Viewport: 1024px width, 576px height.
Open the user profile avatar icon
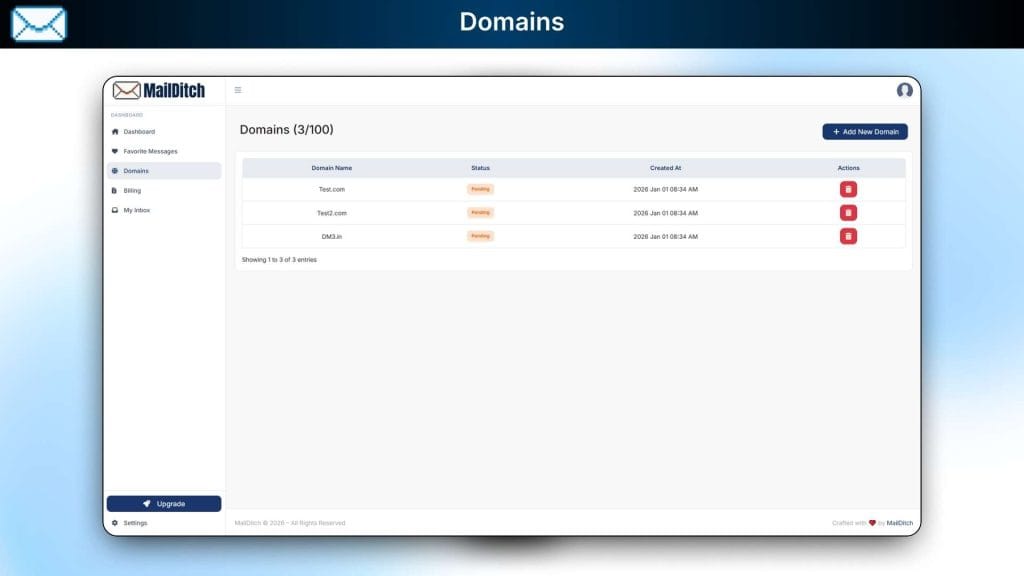(x=904, y=90)
